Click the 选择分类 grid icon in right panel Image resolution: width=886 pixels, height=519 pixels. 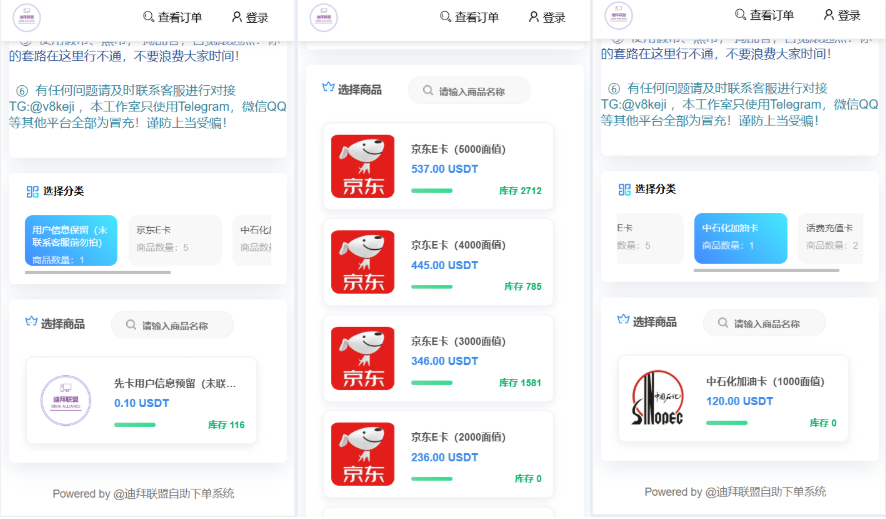625,189
